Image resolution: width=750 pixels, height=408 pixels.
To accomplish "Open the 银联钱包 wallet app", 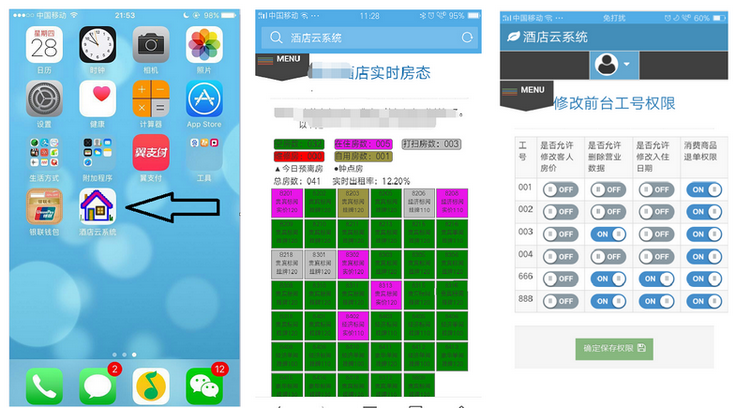I will (44, 206).
